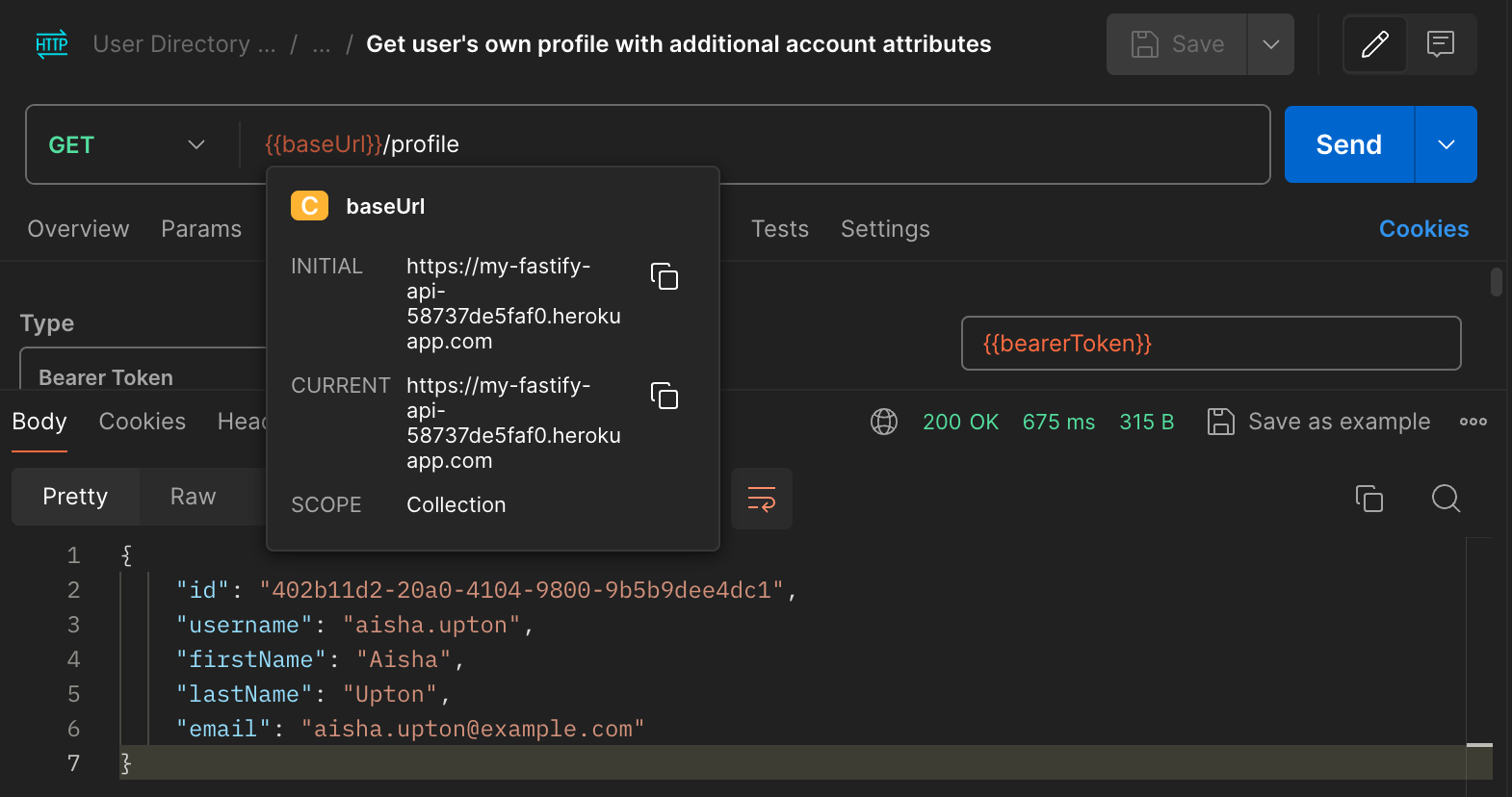Click the request URL field
The image size is (1512, 797).
[756, 144]
